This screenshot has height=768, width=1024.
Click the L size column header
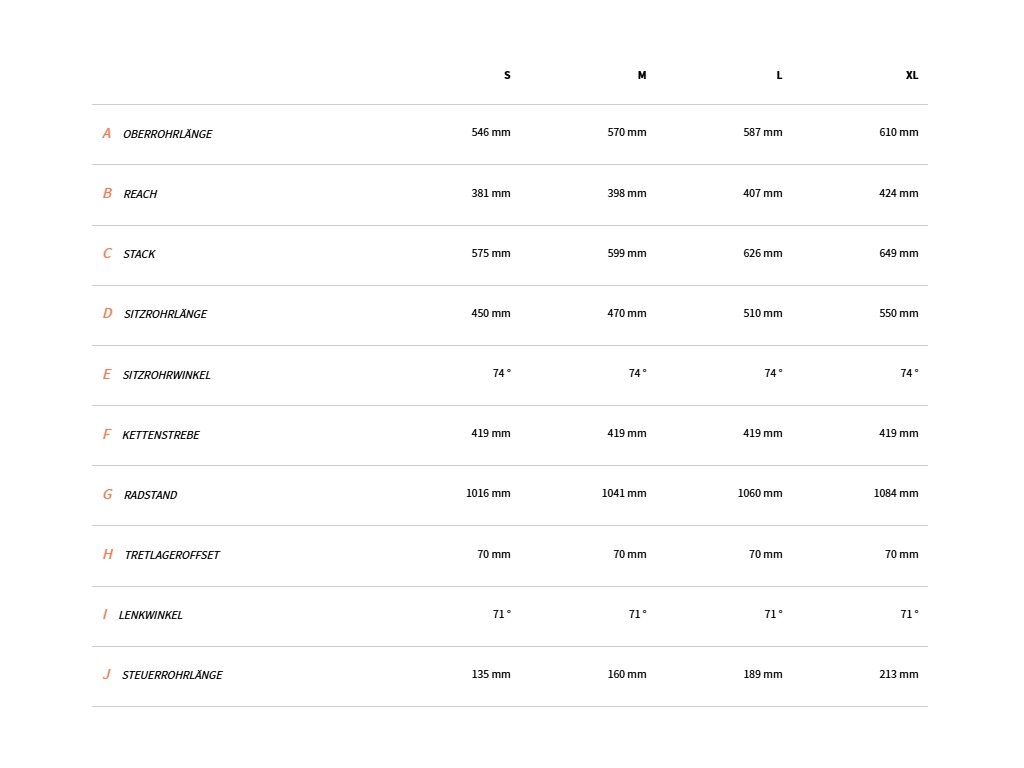[779, 75]
